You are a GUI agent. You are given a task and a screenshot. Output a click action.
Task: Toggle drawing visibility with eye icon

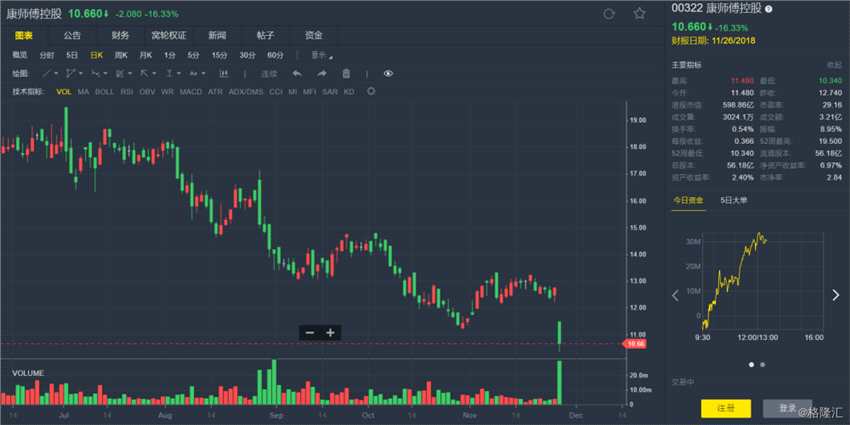pos(388,74)
